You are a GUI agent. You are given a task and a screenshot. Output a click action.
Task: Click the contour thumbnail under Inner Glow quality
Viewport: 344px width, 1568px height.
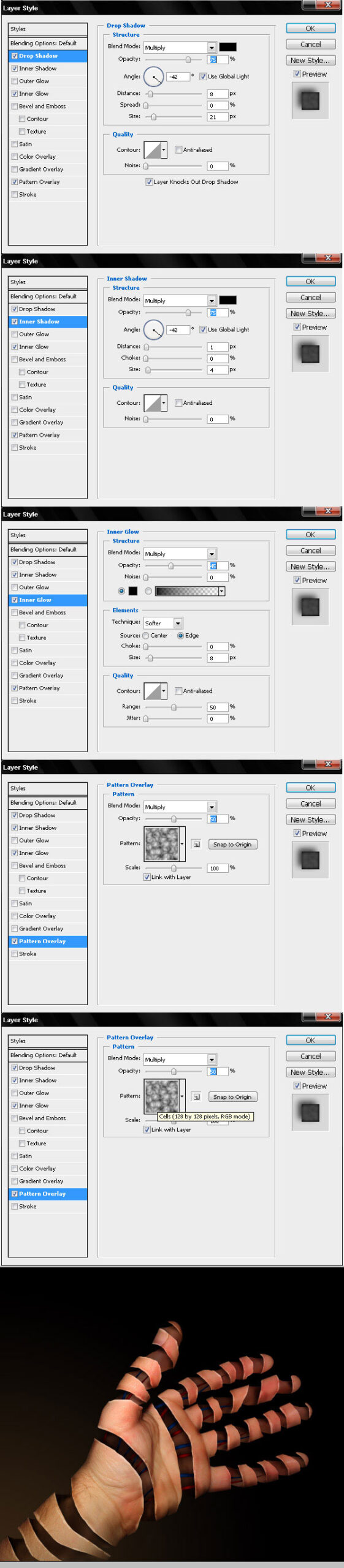(152, 690)
